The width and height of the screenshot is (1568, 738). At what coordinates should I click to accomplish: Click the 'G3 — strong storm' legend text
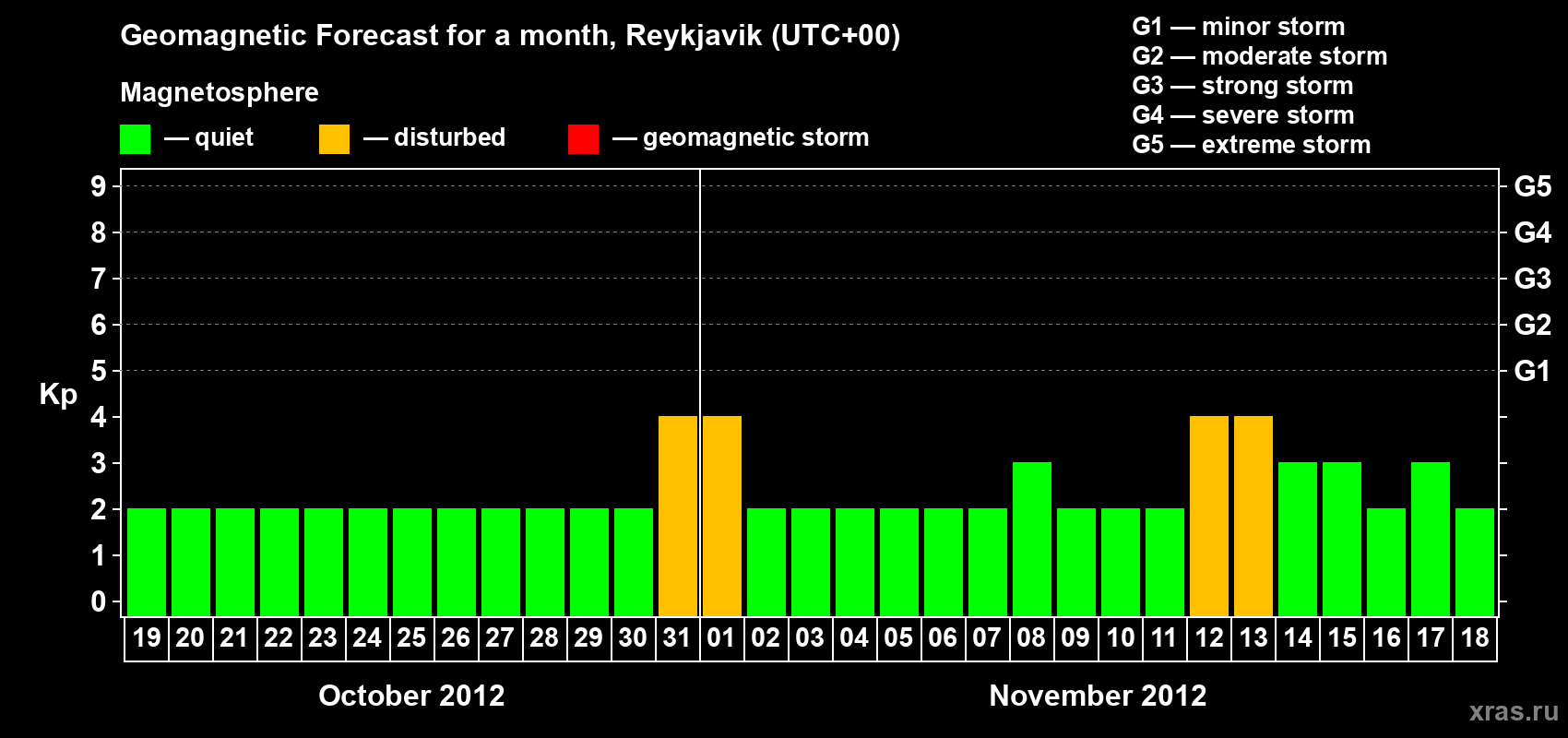[x=1243, y=86]
